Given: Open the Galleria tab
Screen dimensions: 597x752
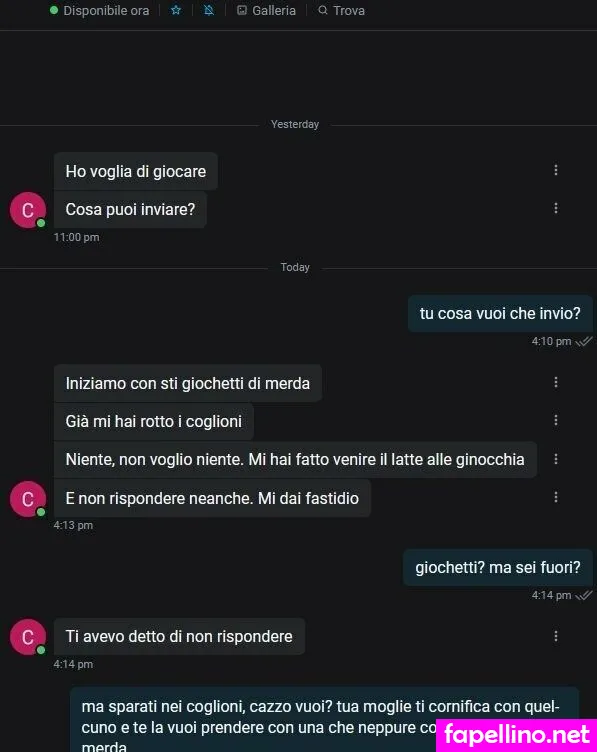Looking at the screenshot, I should [x=267, y=10].
